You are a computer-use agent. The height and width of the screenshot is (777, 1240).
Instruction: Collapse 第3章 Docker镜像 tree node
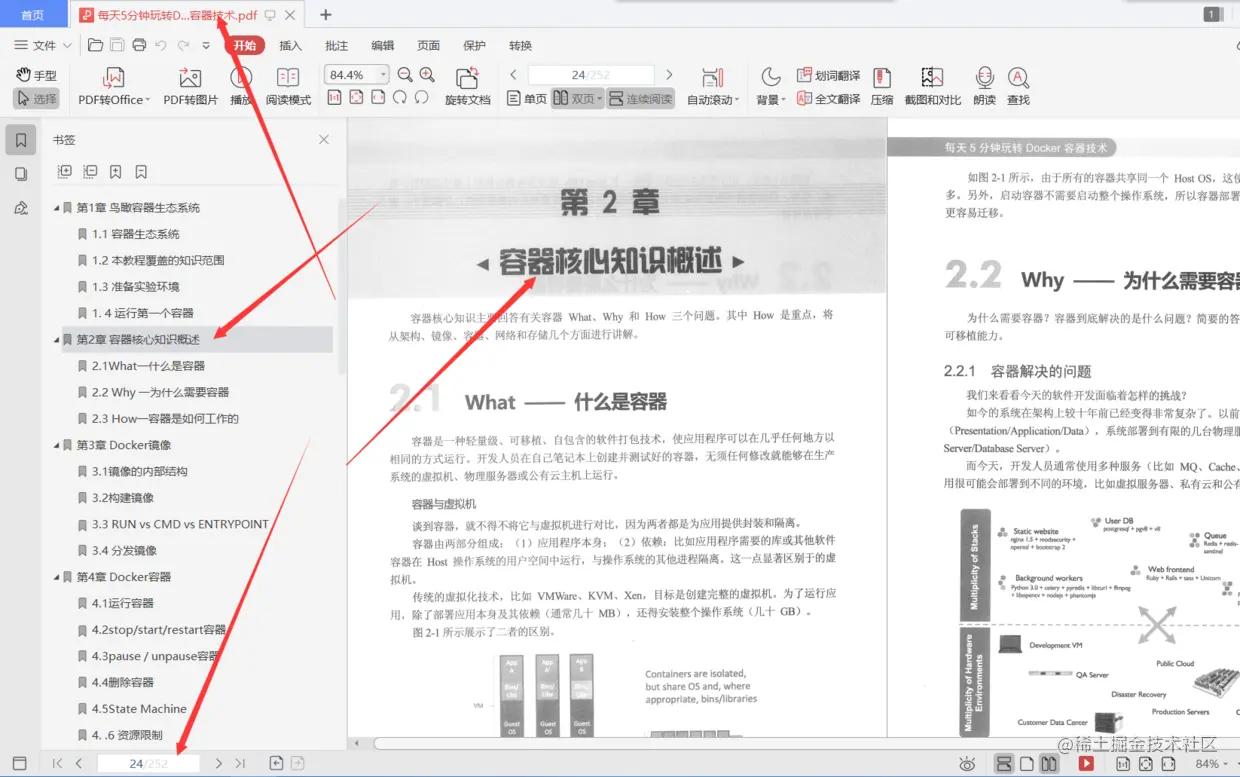(57, 445)
